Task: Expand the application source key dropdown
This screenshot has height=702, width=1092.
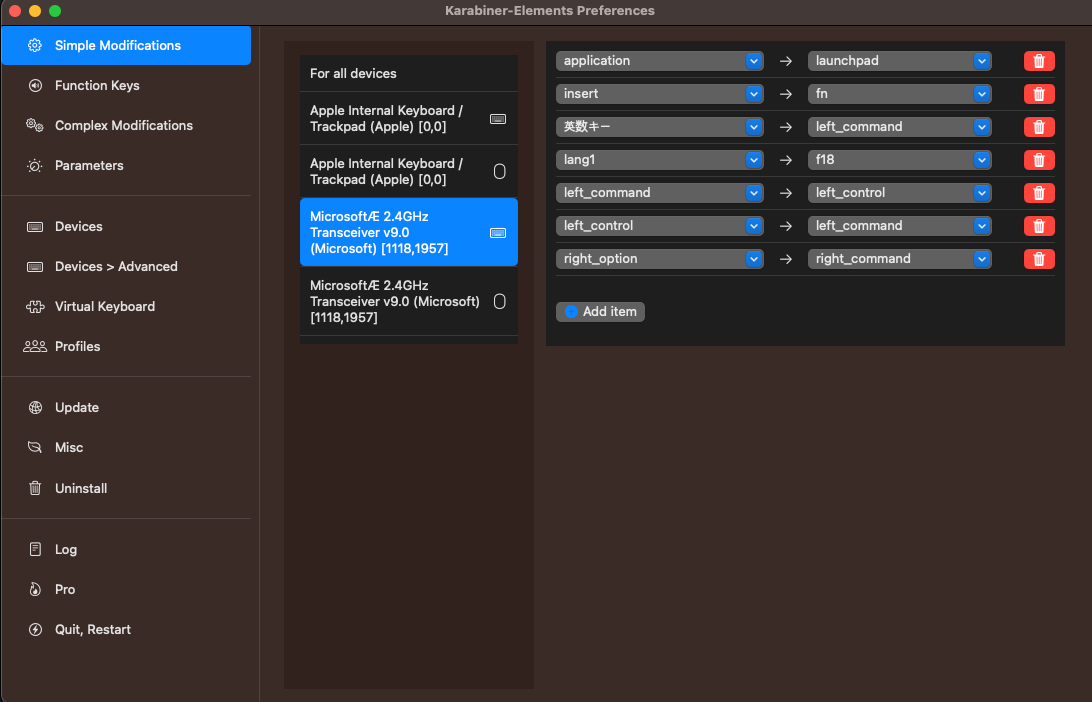Action: [659, 61]
